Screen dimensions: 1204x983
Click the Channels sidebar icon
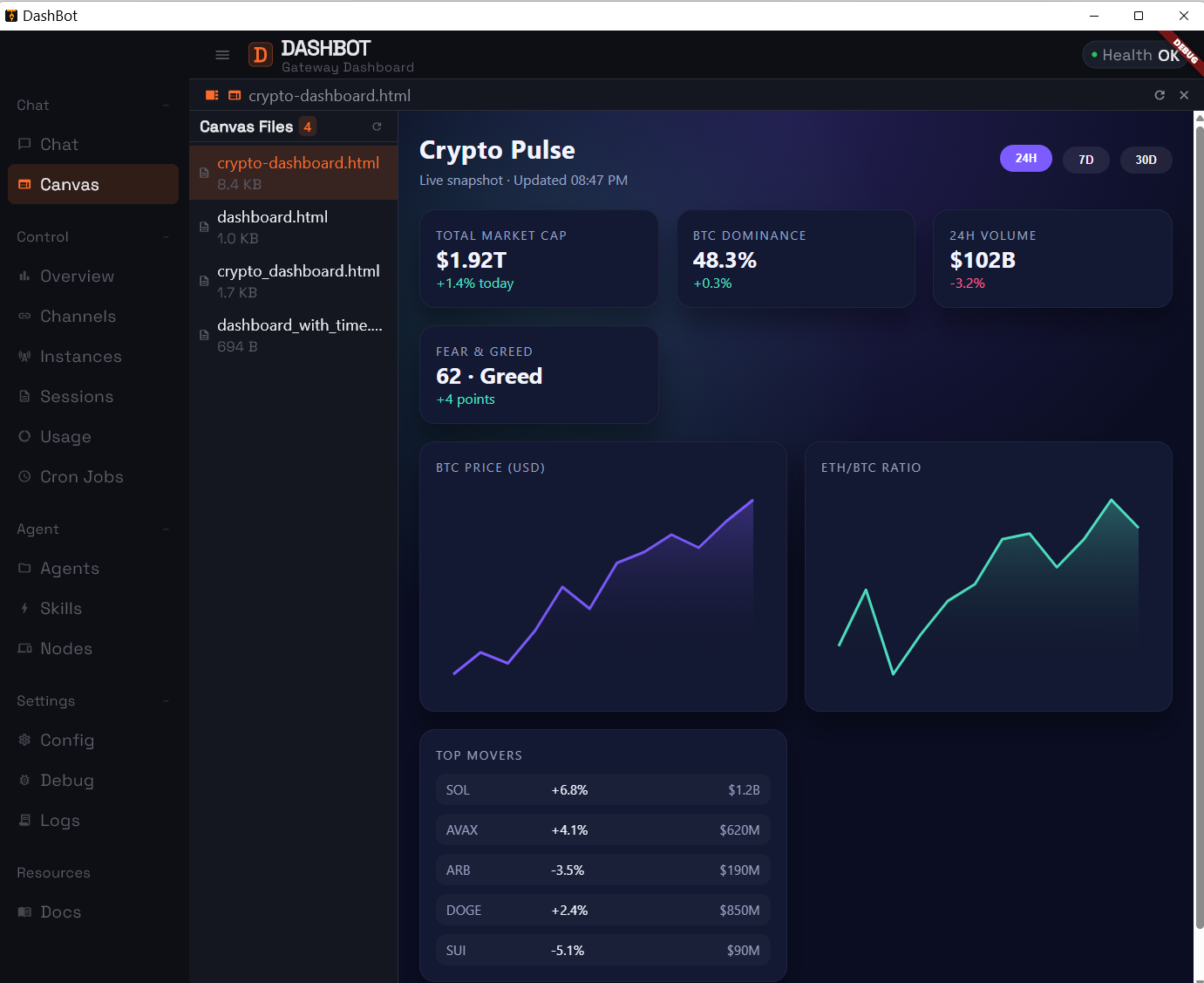tap(25, 316)
